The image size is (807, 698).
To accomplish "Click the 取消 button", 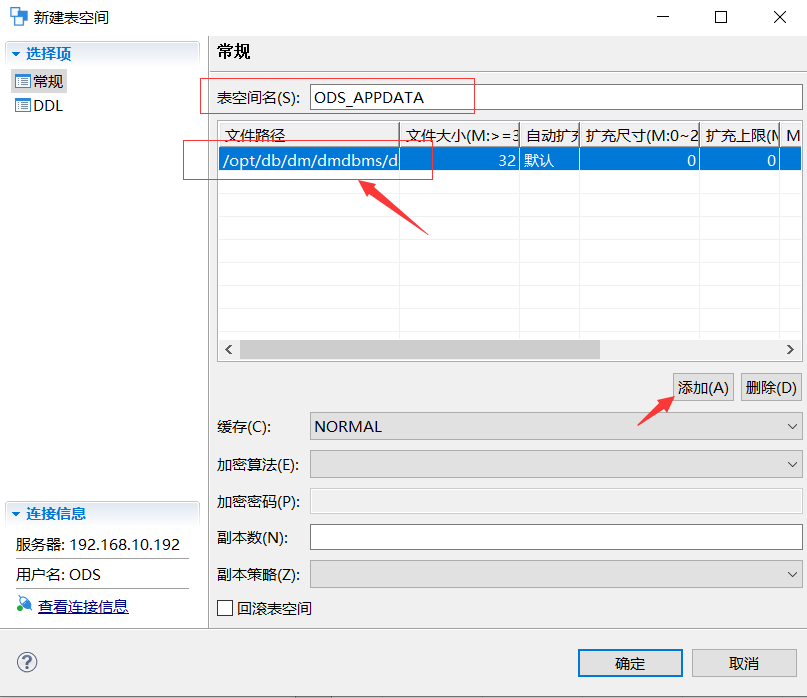I will (x=744, y=663).
